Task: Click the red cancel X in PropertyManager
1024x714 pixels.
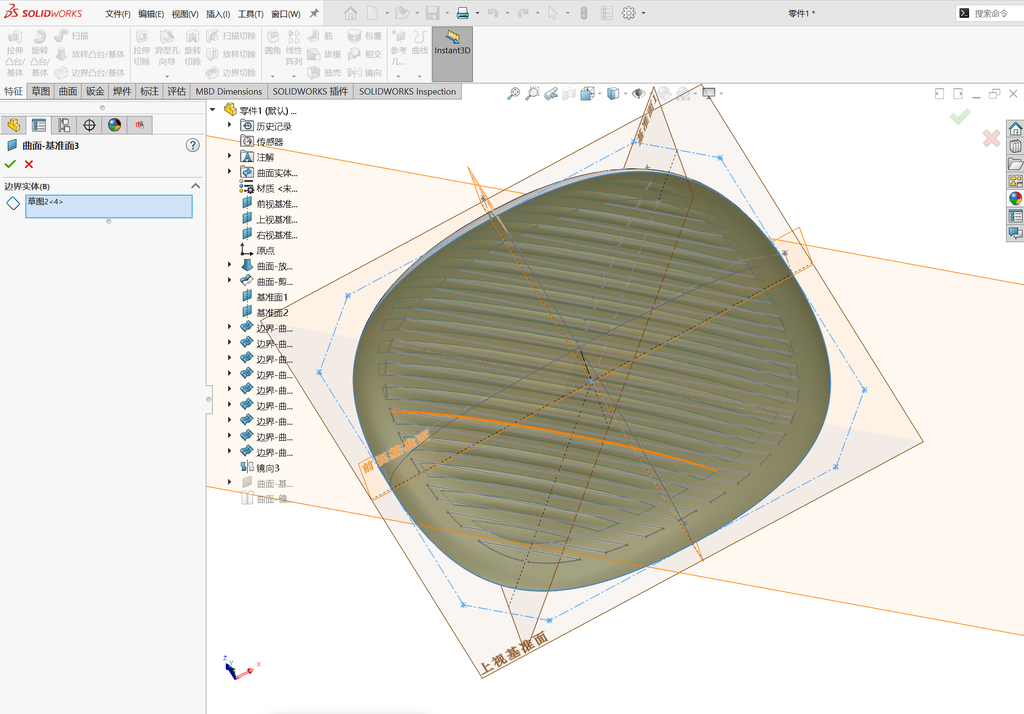Action: click(x=29, y=164)
